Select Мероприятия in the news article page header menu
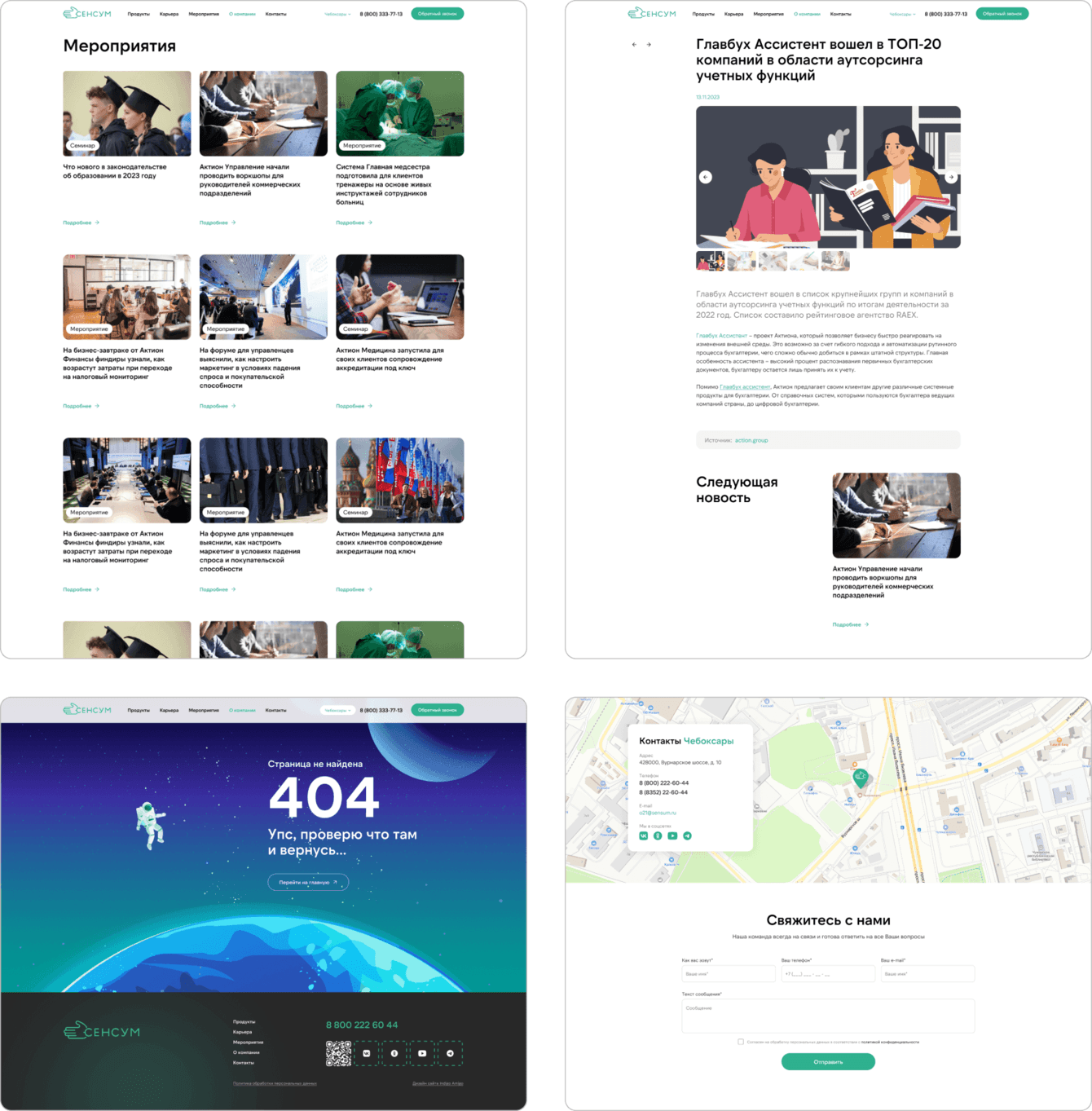This screenshot has width=1092, height=1111. (x=768, y=14)
